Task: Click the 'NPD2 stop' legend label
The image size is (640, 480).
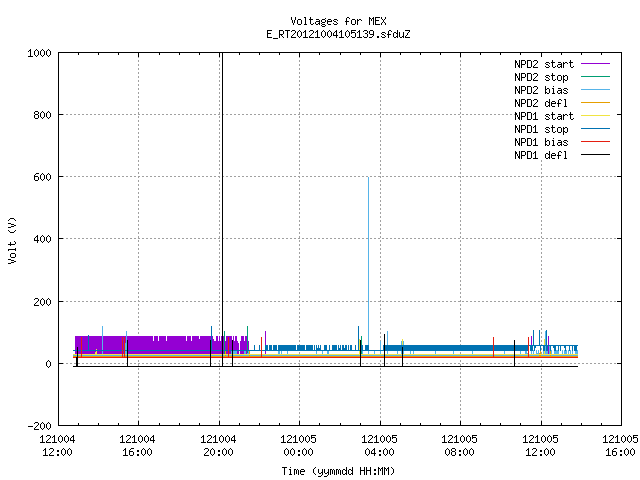Action: (541, 77)
